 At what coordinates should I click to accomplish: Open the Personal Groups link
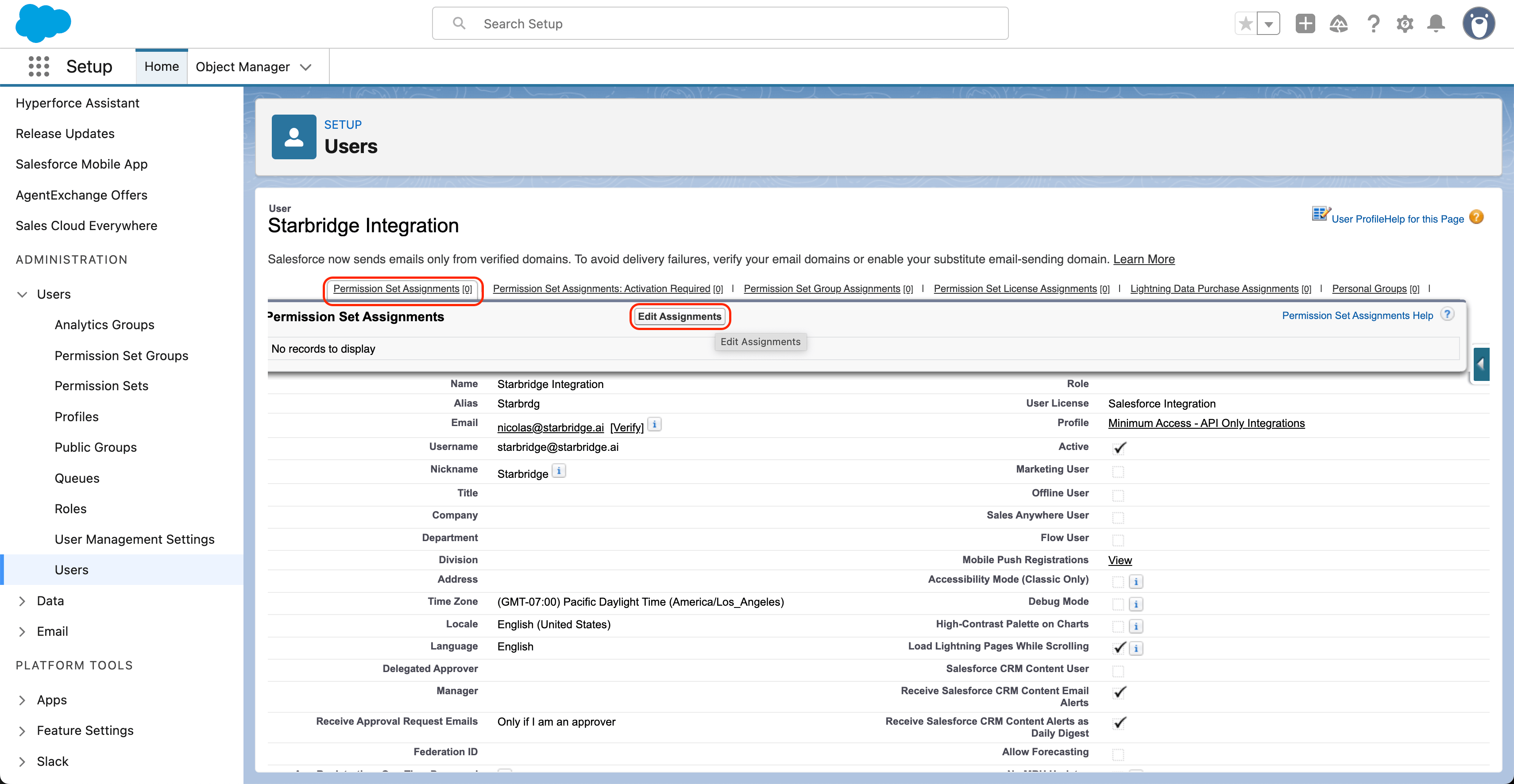click(x=1369, y=288)
